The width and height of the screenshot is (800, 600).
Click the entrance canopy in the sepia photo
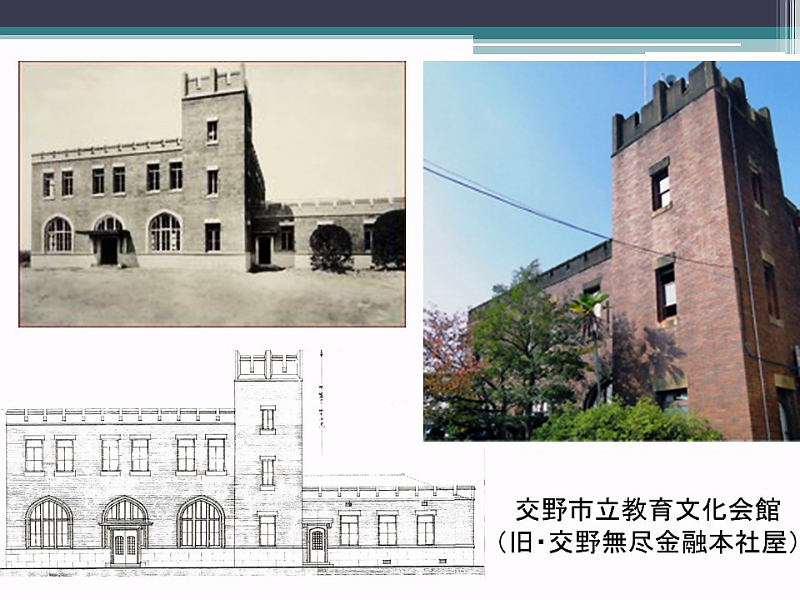(x=104, y=233)
